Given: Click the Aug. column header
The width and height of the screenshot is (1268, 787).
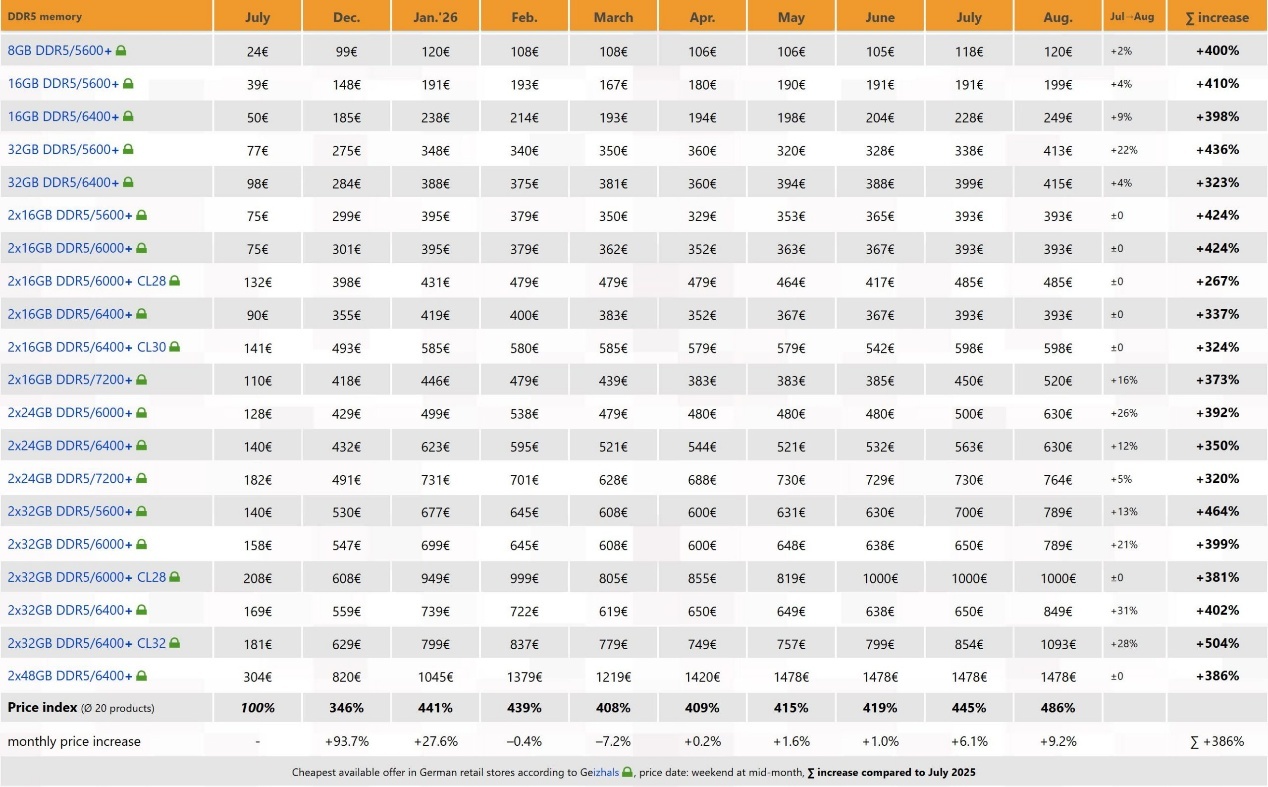Looking at the screenshot, I should (1057, 17).
